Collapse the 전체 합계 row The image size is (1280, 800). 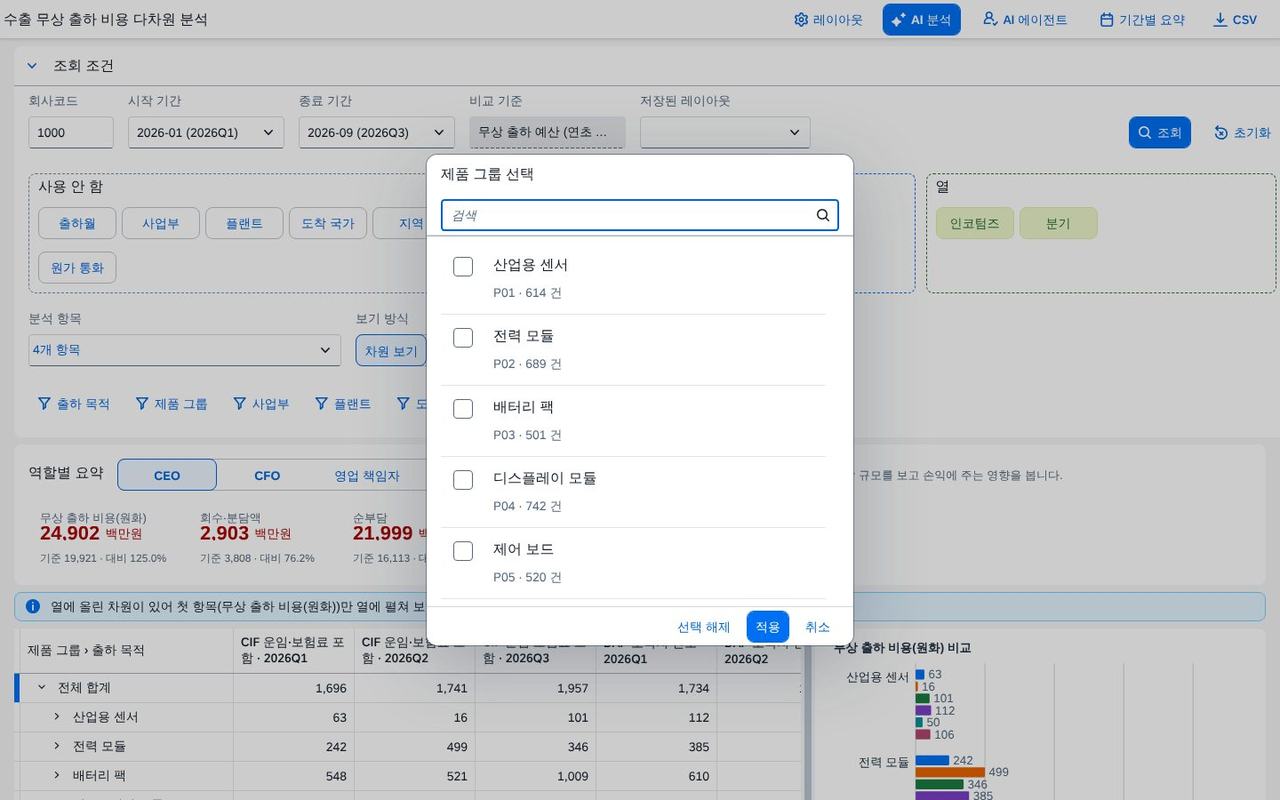(x=42, y=688)
